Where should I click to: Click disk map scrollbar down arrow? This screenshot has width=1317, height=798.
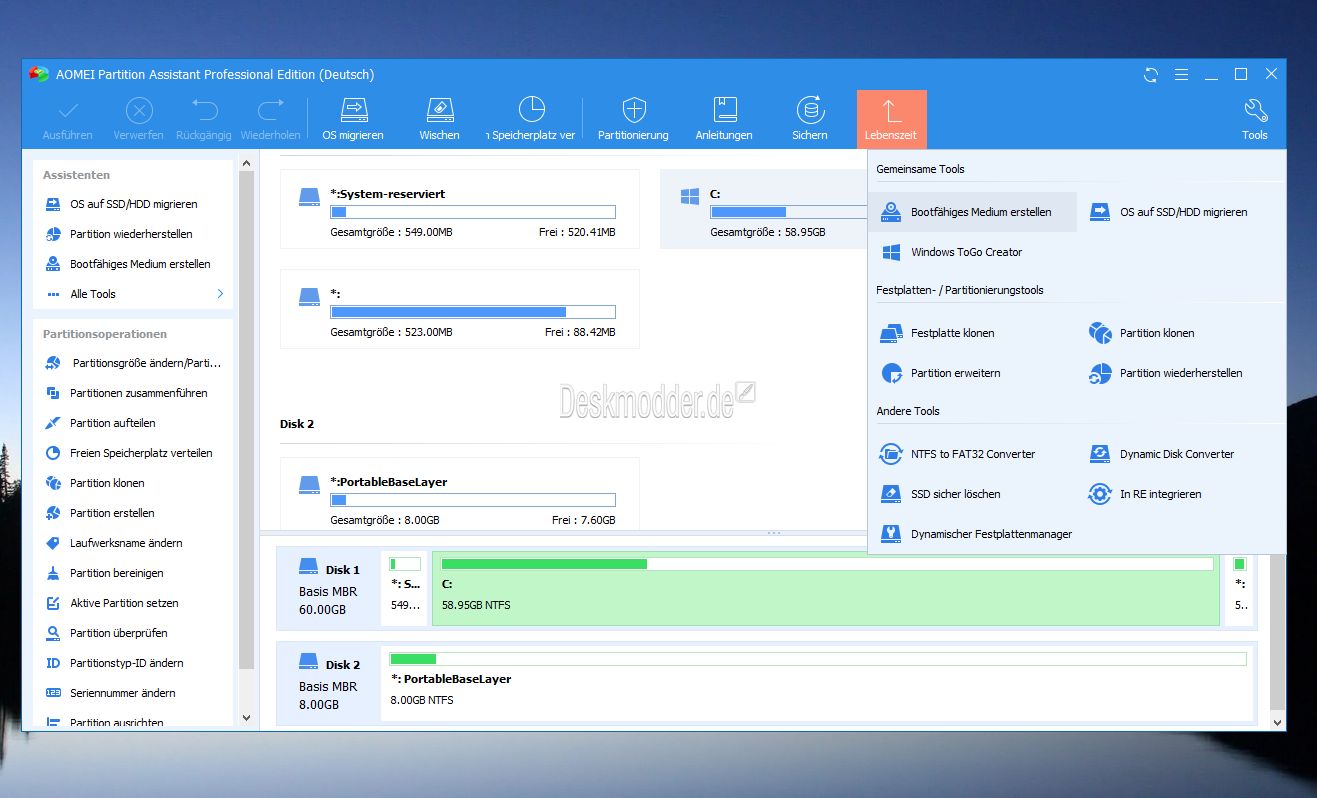tap(1276, 721)
